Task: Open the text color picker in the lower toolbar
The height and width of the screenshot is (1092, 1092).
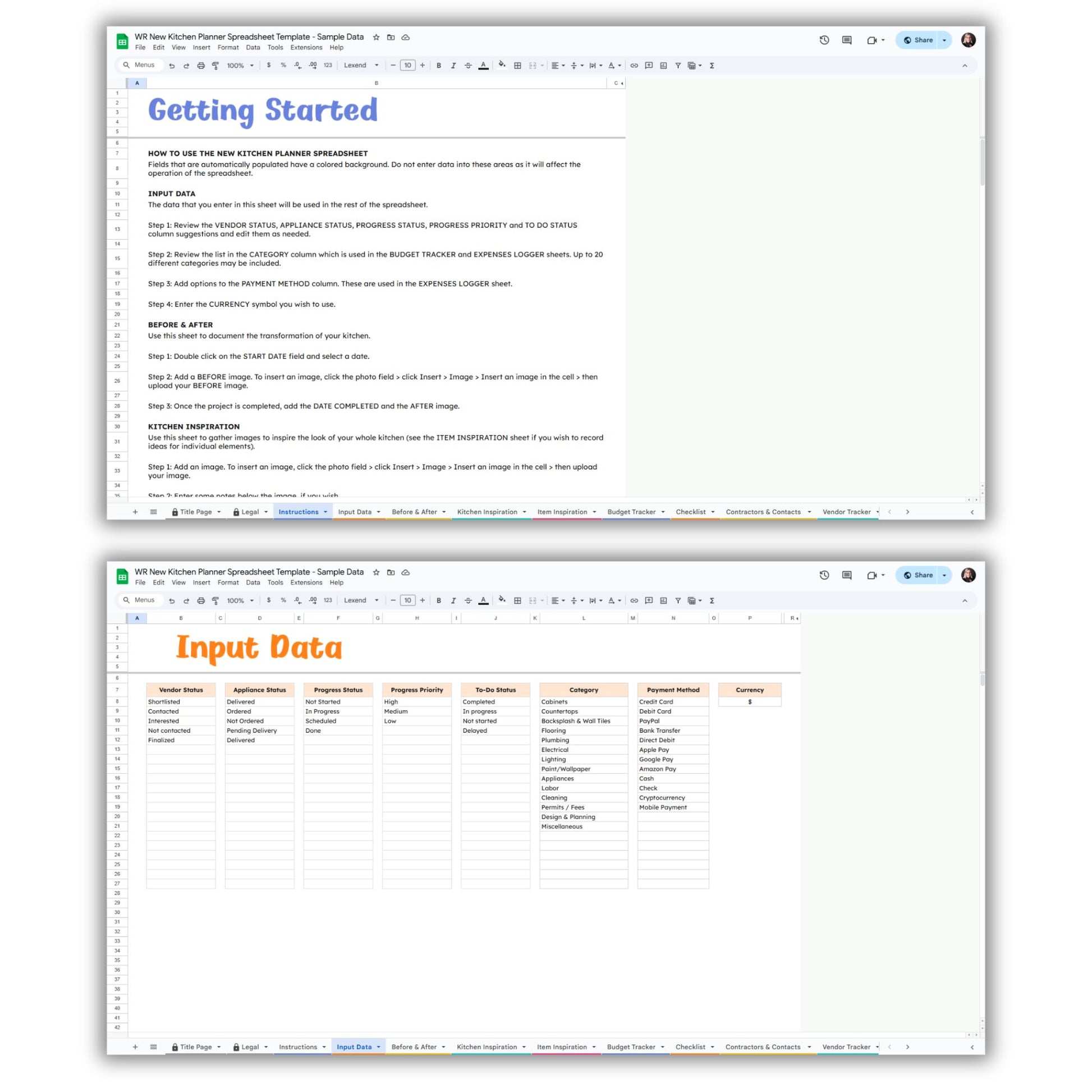Action: tap(483, 600)
